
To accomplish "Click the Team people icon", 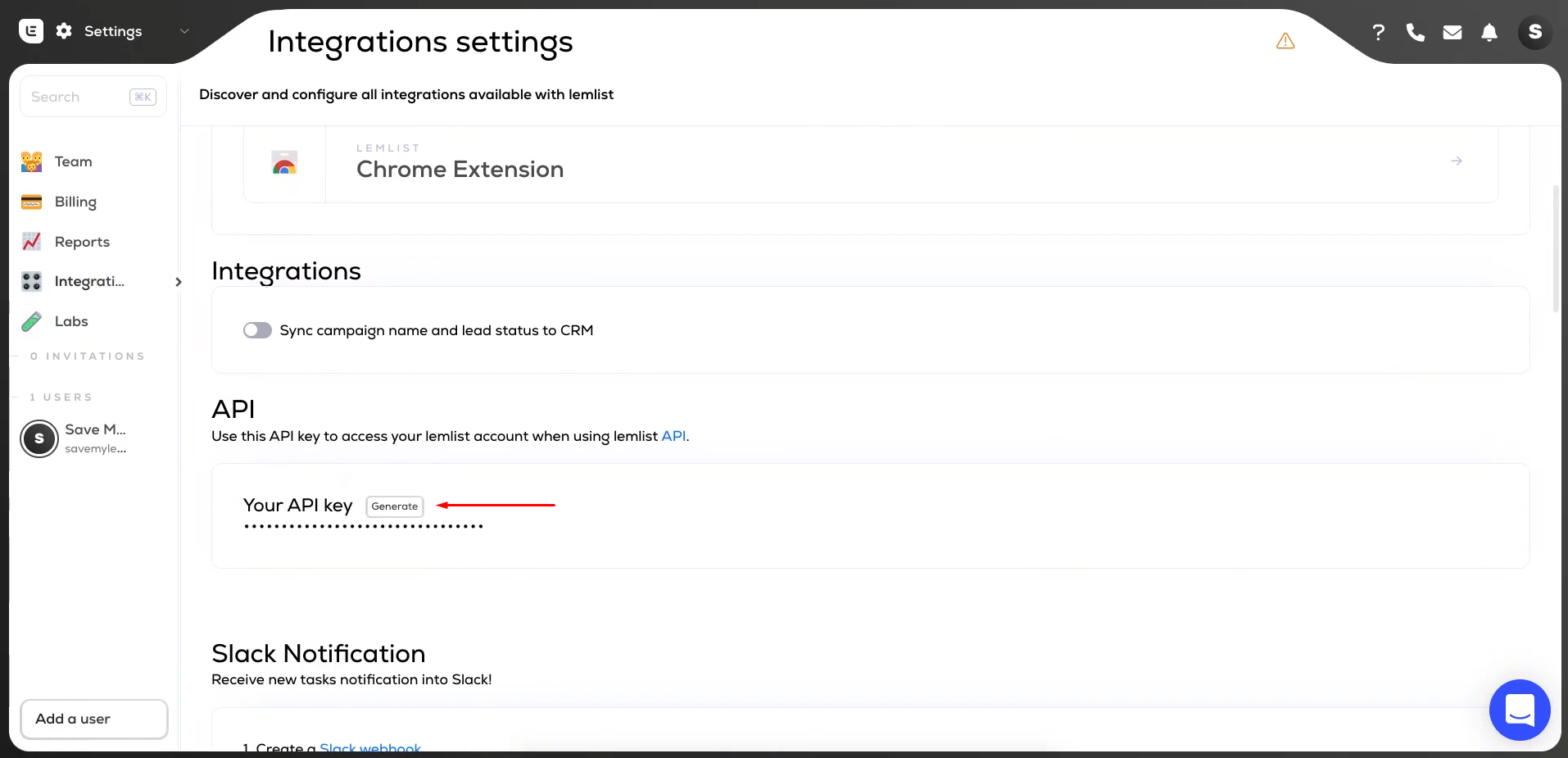I will [x=31, y=161].
